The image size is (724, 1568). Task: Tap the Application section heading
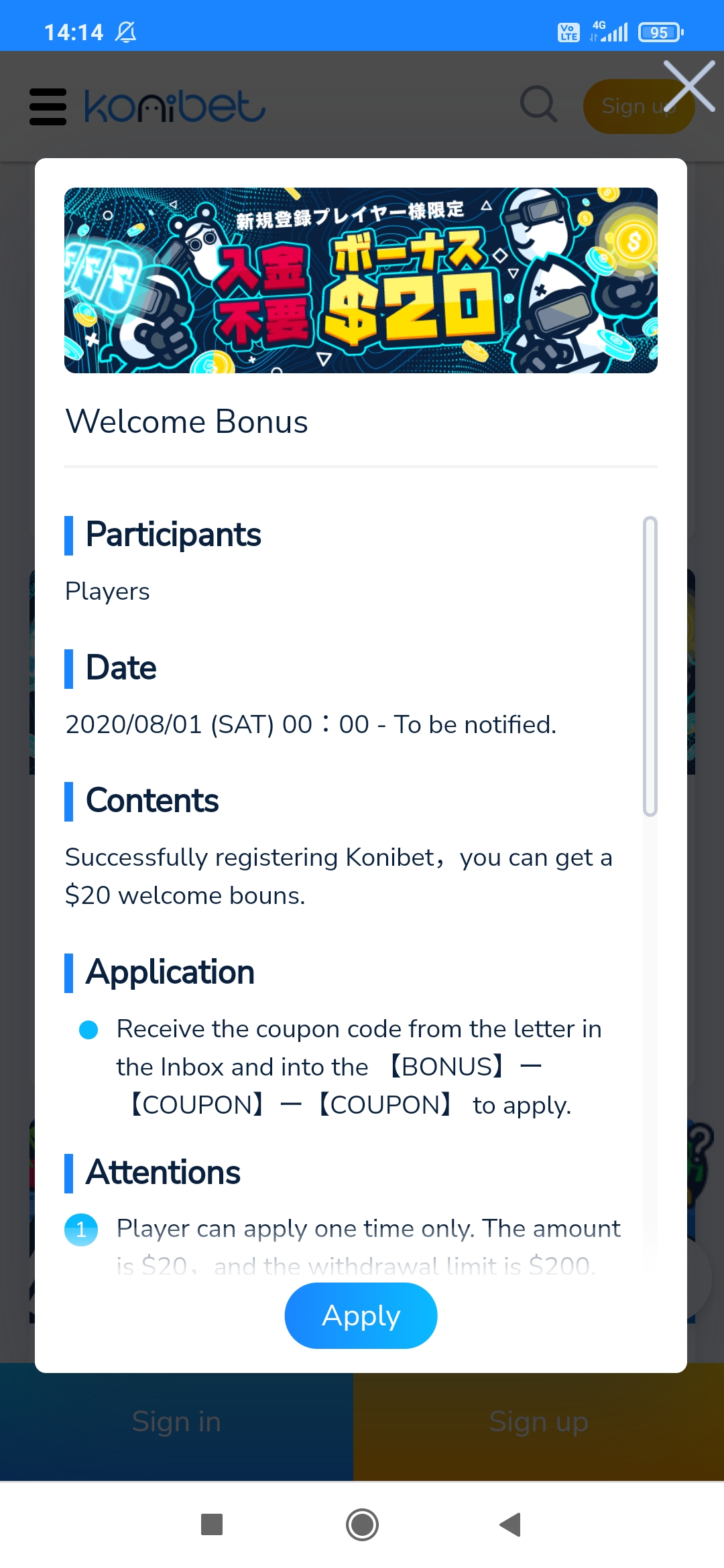coord(170,972)
